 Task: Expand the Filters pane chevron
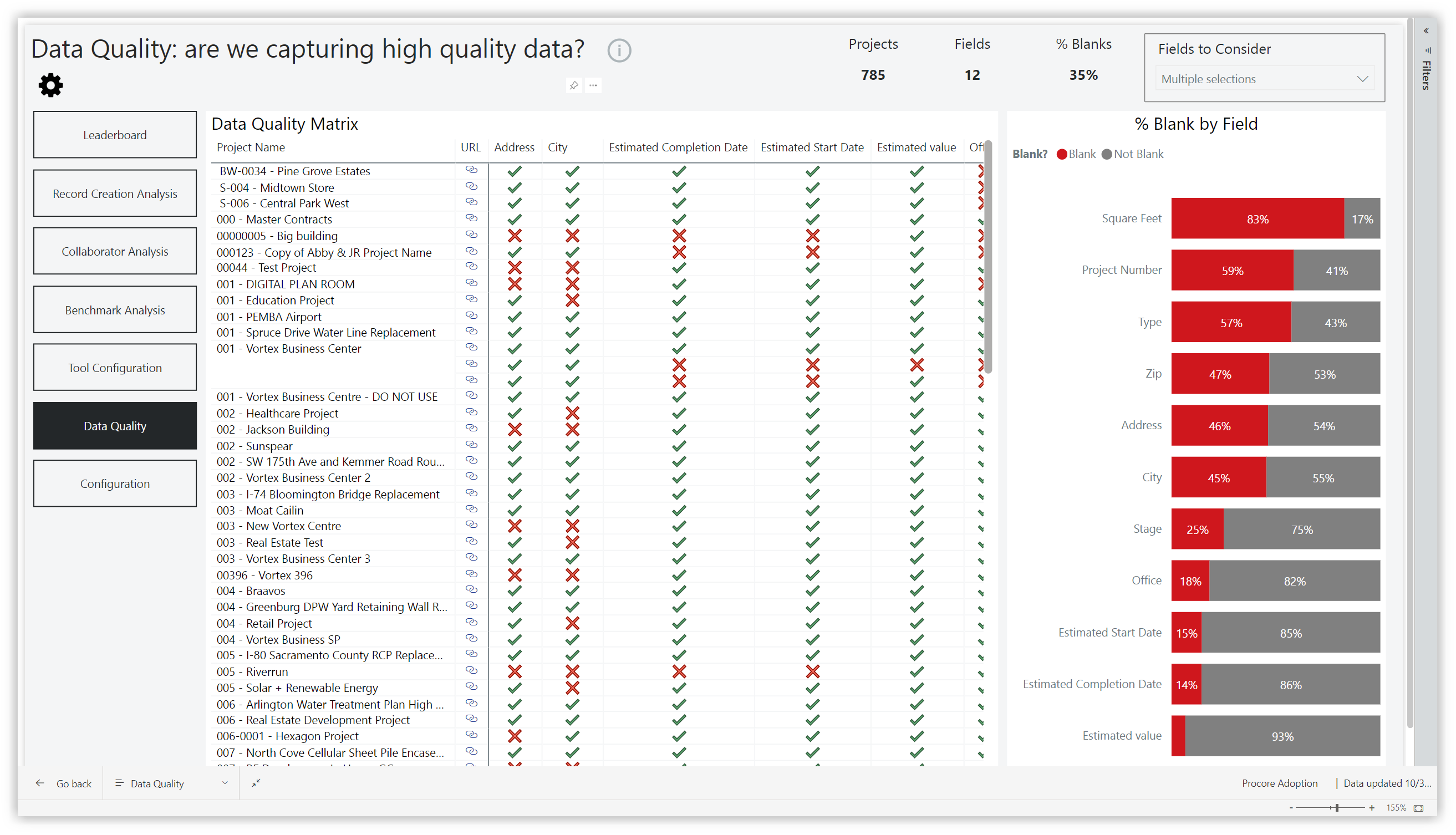1426,31
